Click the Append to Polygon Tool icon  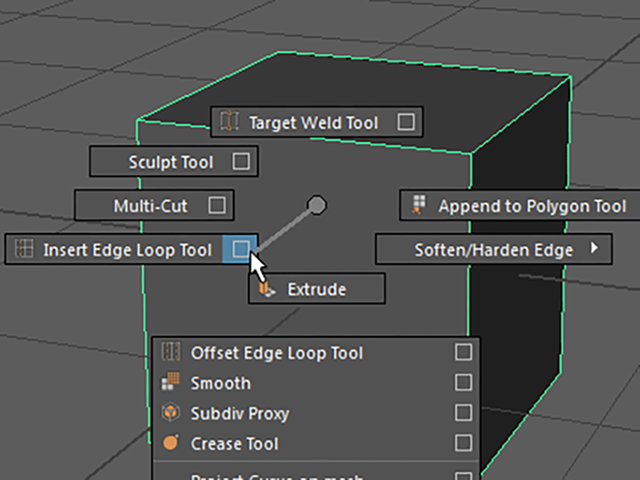coord(419,204)
